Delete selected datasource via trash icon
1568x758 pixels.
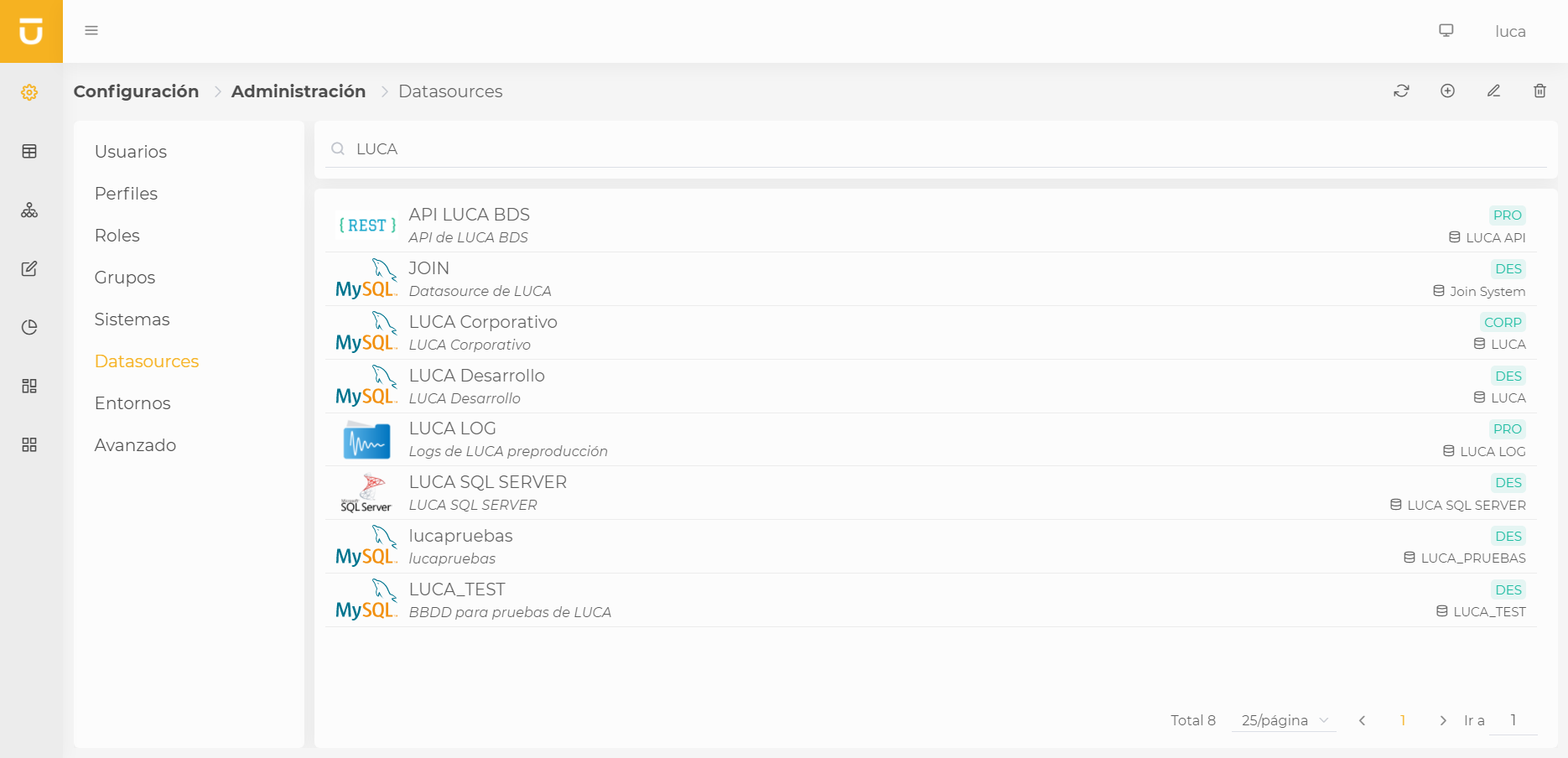(1539, 91)
